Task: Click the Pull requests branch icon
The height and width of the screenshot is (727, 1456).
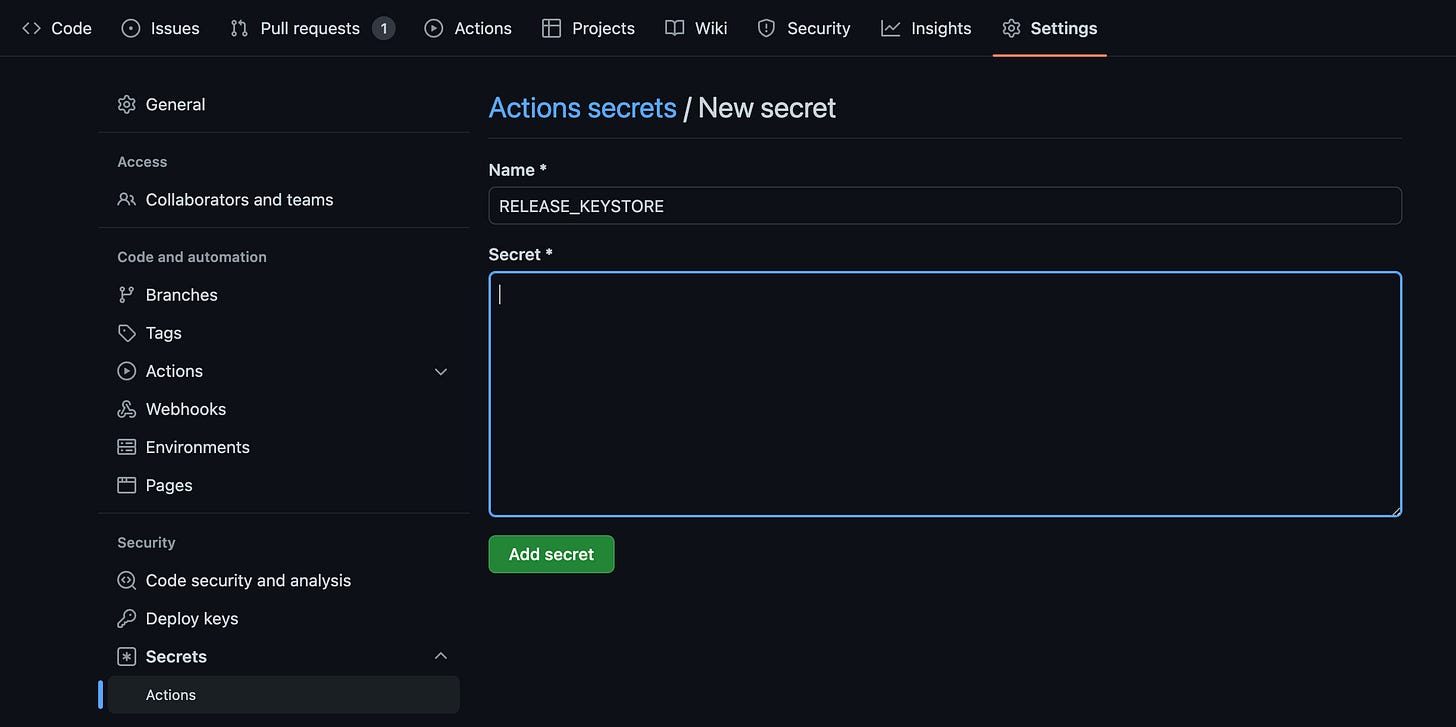Action: [239, 28]
